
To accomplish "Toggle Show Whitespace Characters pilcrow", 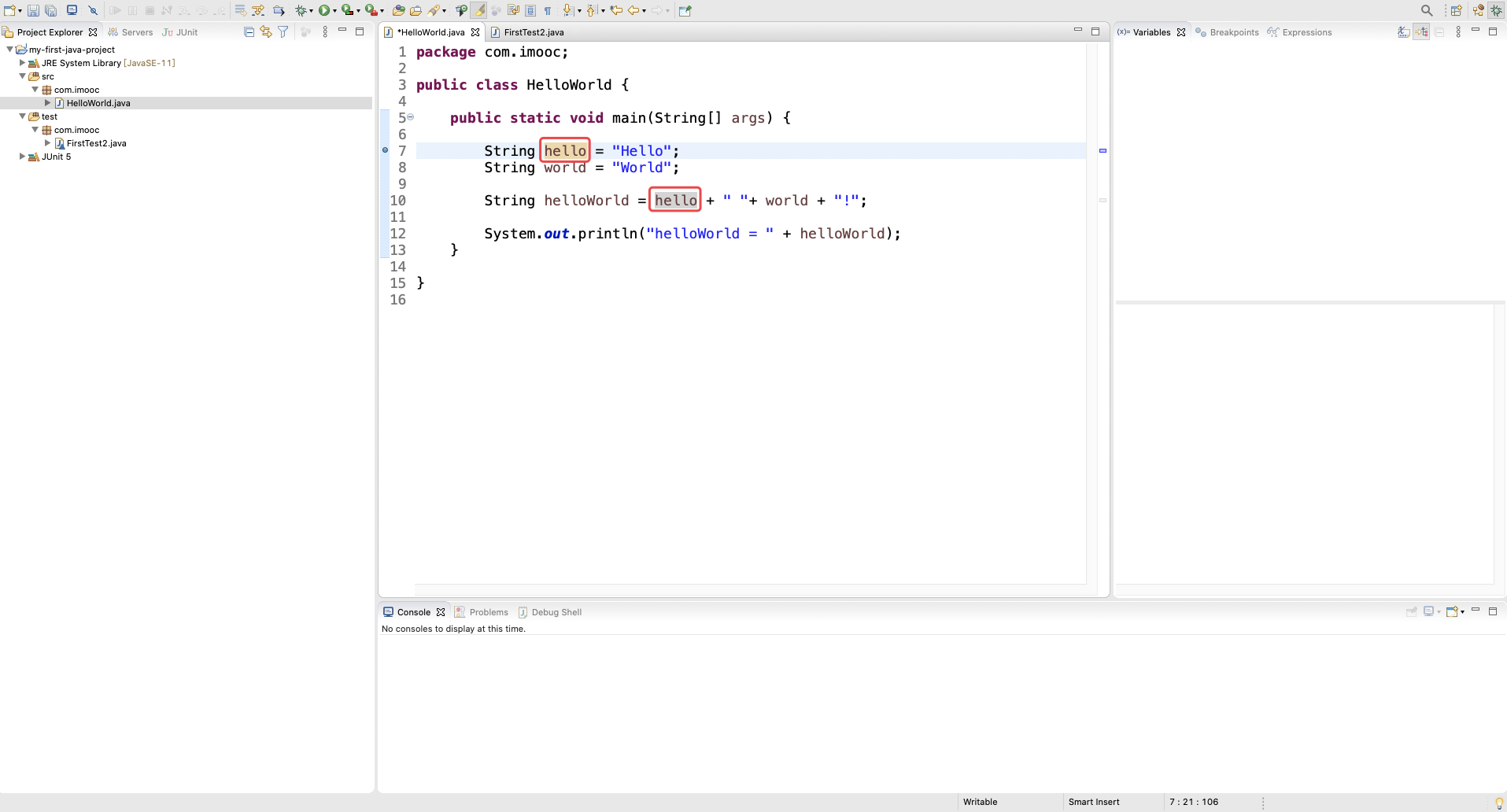I will click(x=548, y=10).
